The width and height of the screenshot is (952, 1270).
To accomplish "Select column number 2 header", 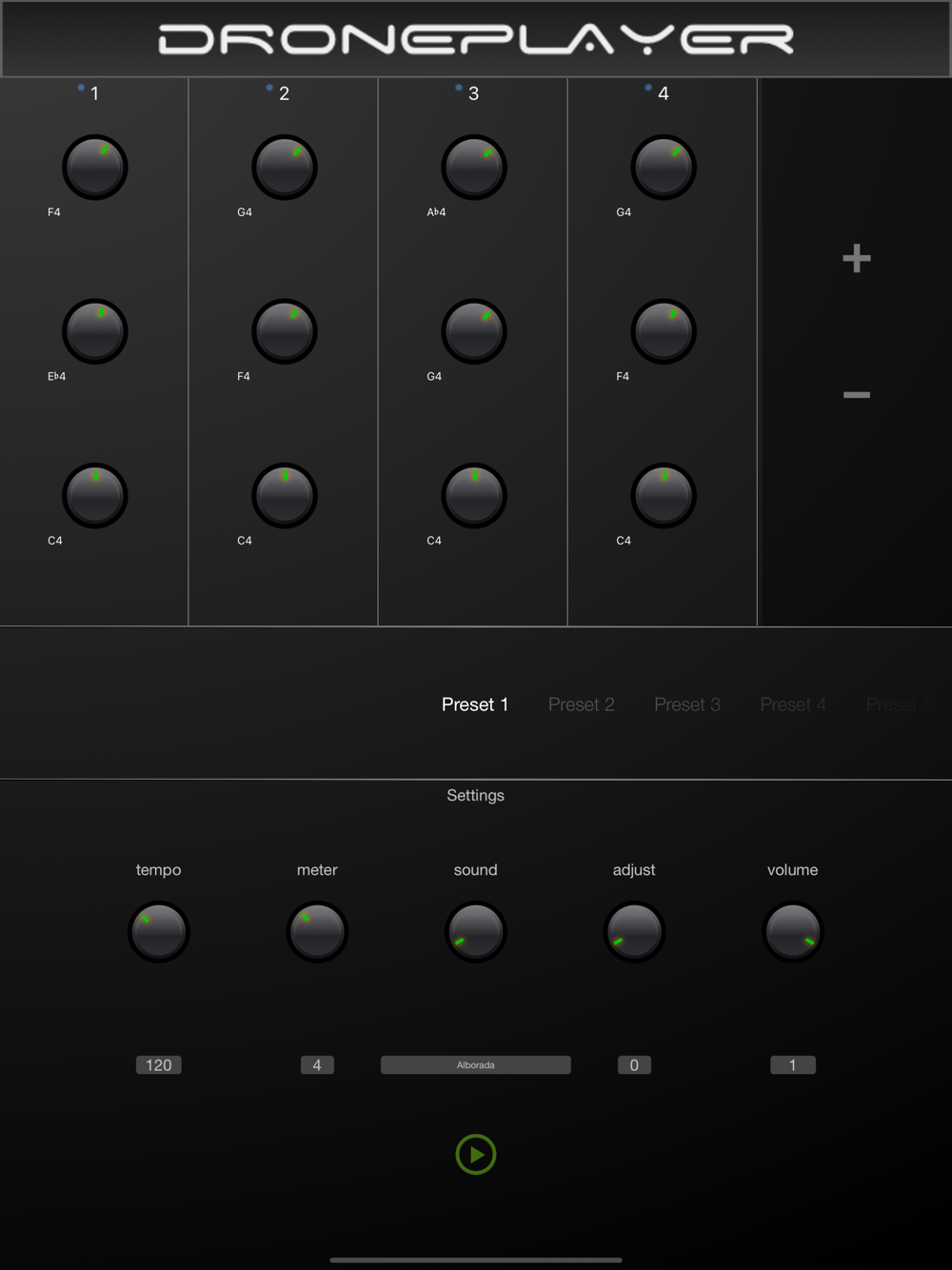I will tap(284, 93).
